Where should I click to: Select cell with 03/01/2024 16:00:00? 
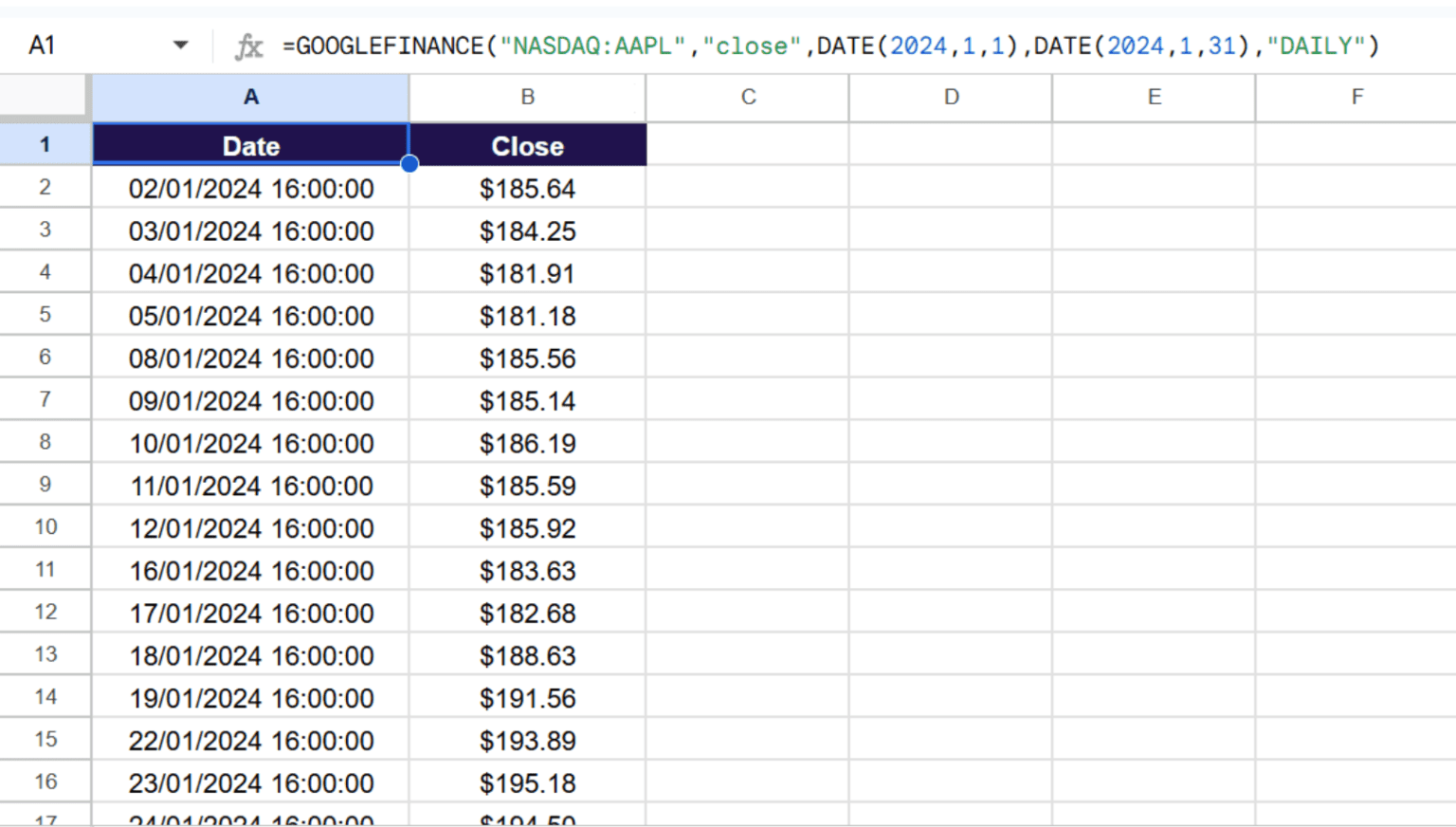(250, 230)
